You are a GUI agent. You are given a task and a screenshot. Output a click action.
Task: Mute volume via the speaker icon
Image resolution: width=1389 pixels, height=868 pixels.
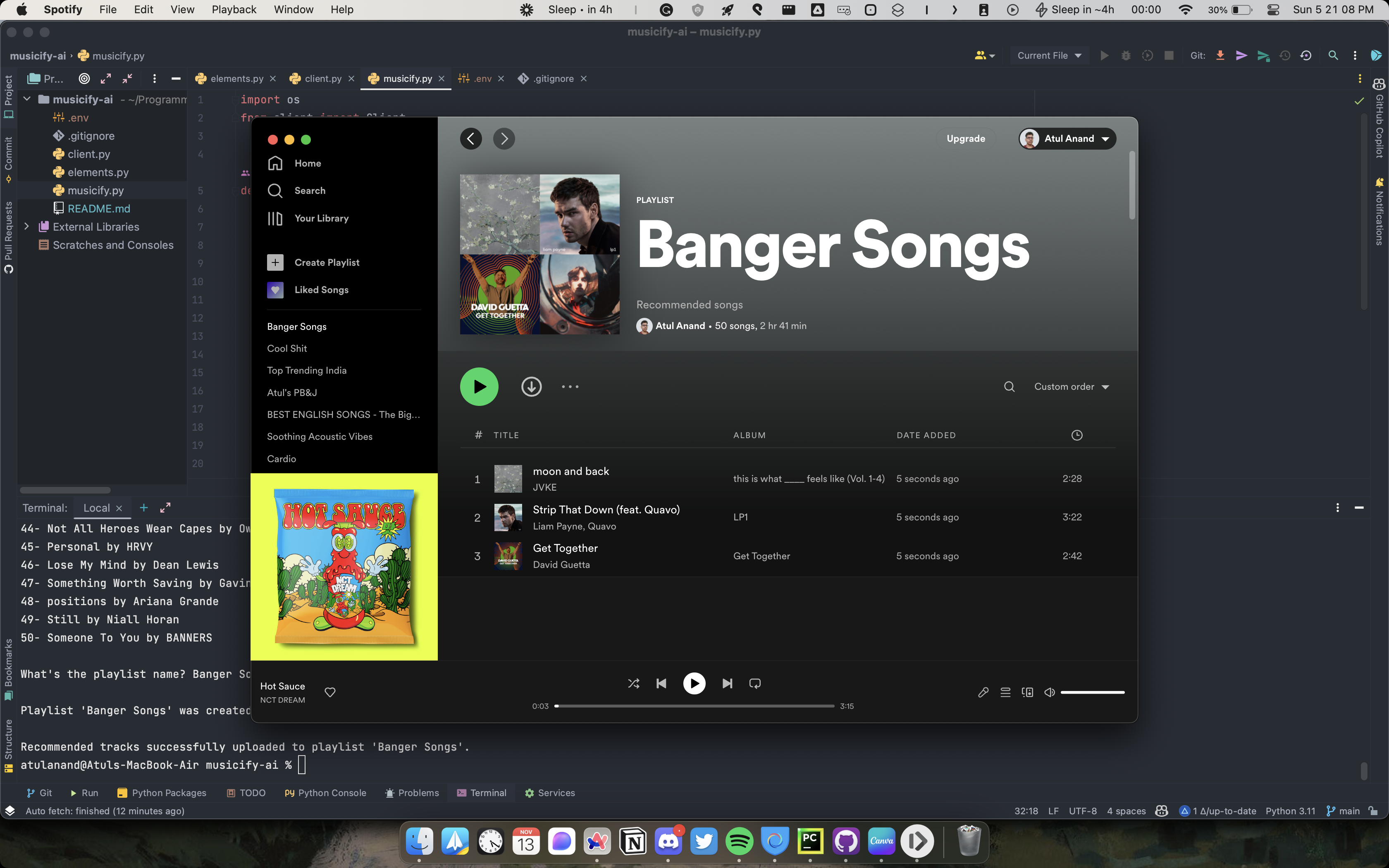click(x=1049, y=692)
